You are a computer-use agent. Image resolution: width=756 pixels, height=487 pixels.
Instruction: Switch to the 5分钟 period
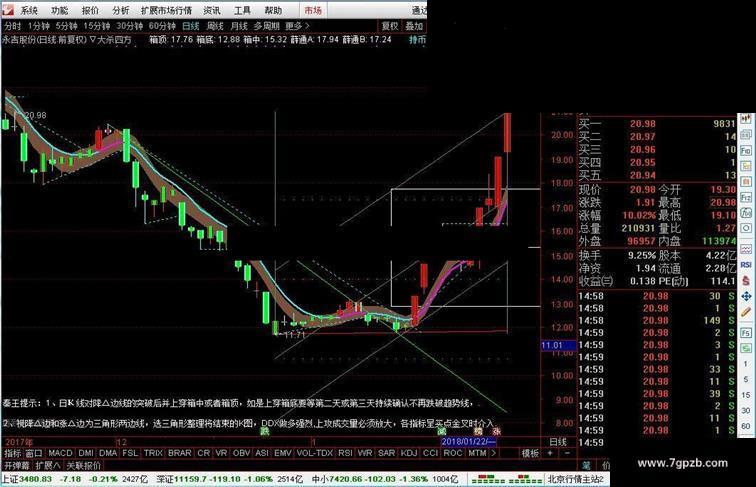point(66,26)
